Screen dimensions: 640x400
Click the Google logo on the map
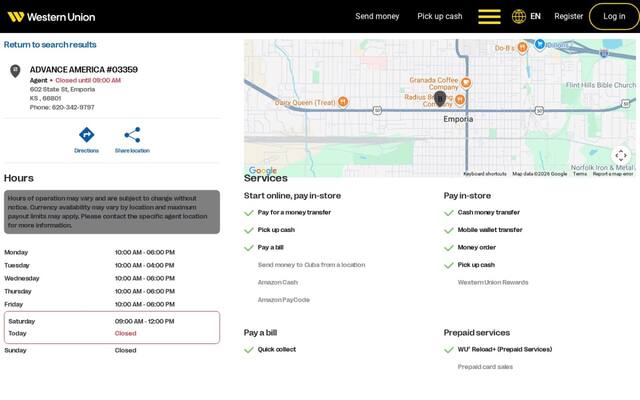click(x=263, y=170)
